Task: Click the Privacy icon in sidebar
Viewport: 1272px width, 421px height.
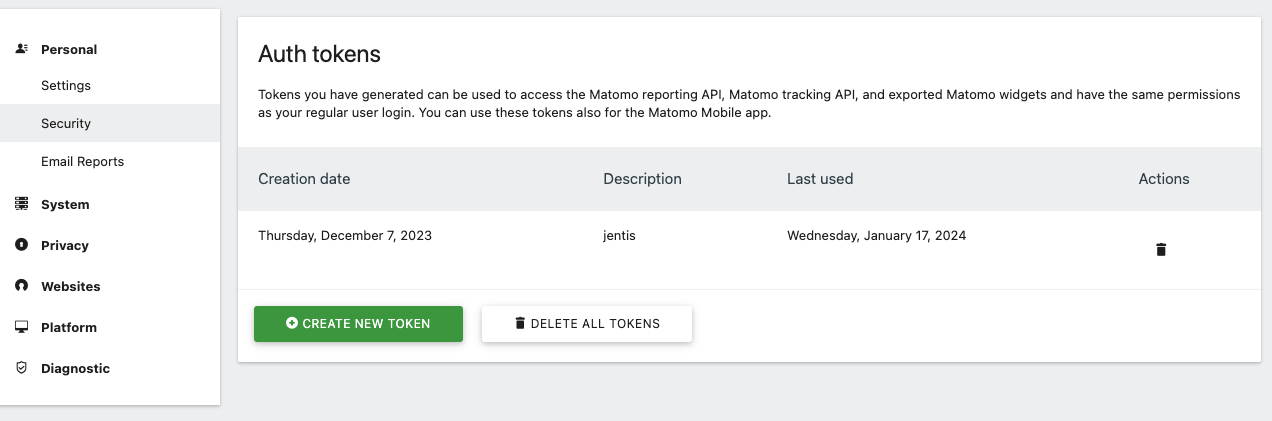Action: click(x=21, y=245)
